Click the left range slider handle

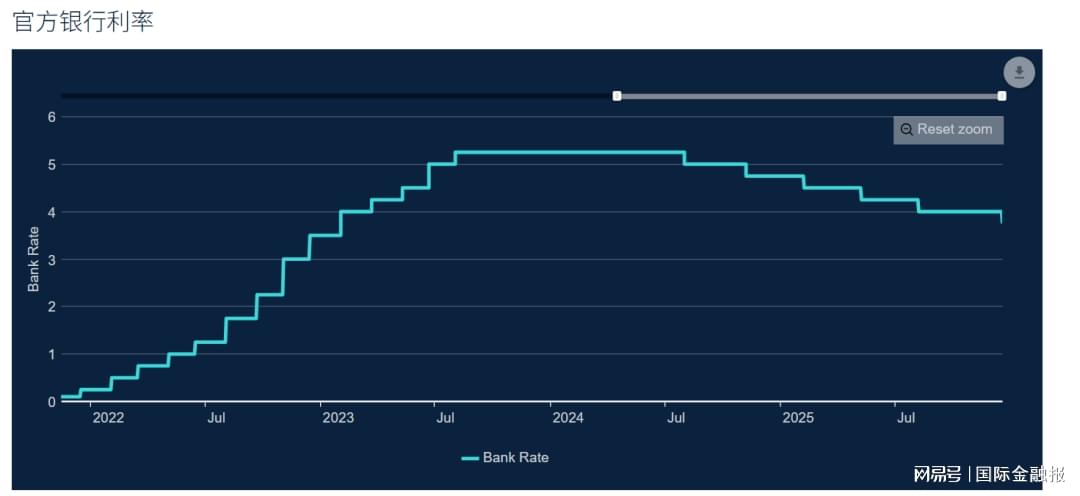coord(617,96)
